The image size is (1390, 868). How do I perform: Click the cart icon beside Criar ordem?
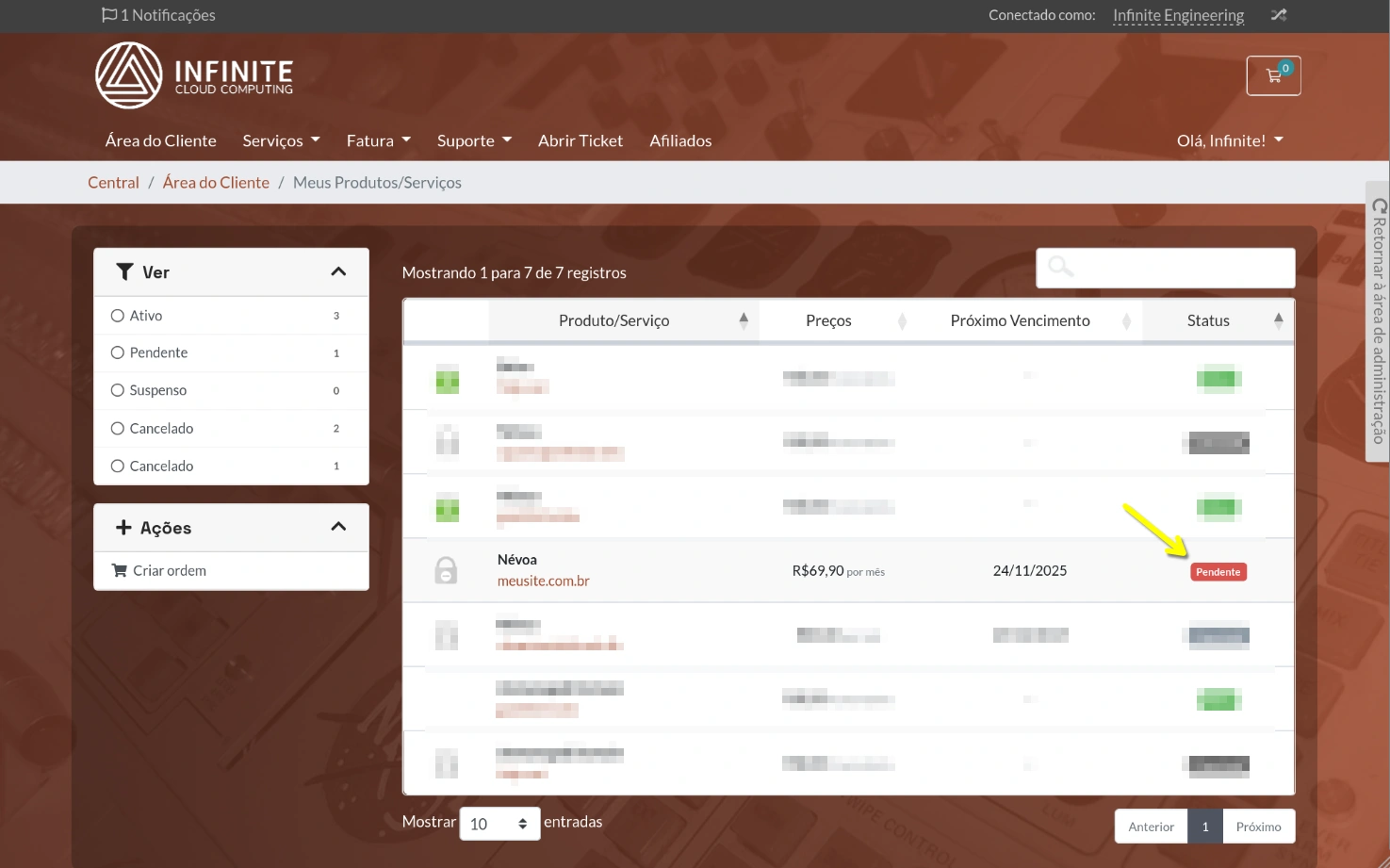click(119, 570)
